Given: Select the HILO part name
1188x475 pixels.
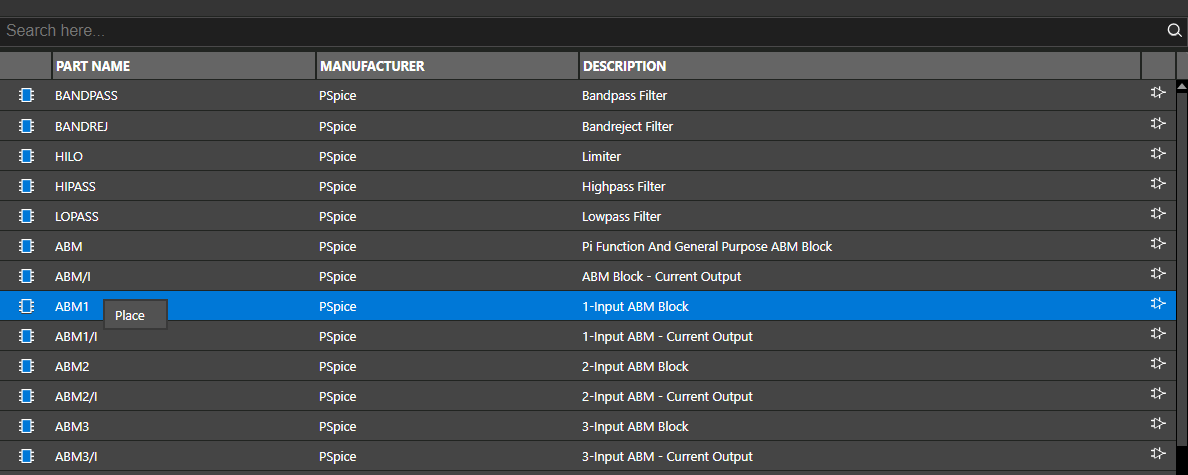Looking at the screenshot, I should (x=69, y=156).
